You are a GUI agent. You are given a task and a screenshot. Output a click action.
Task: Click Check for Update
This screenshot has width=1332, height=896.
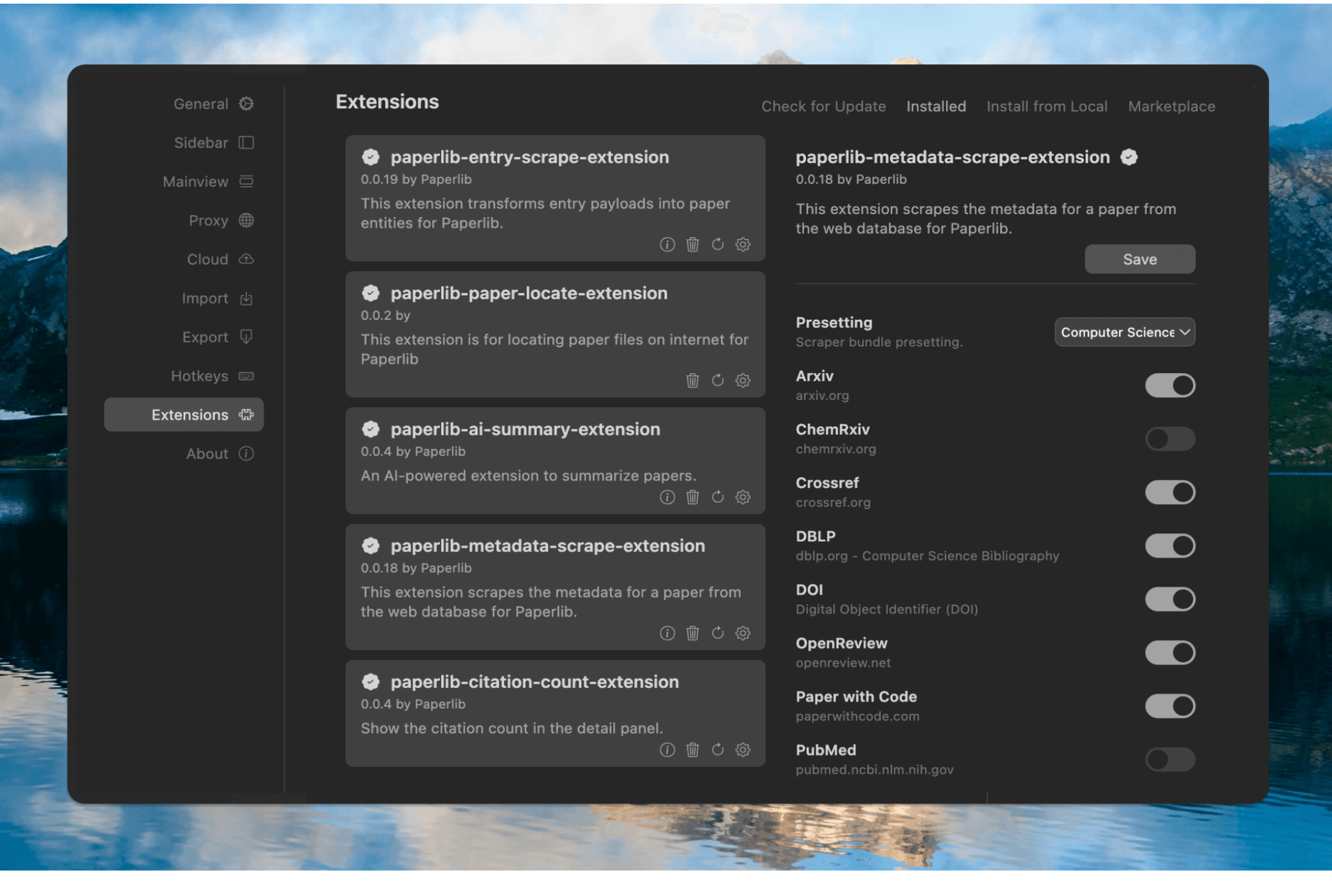(823, 107)
